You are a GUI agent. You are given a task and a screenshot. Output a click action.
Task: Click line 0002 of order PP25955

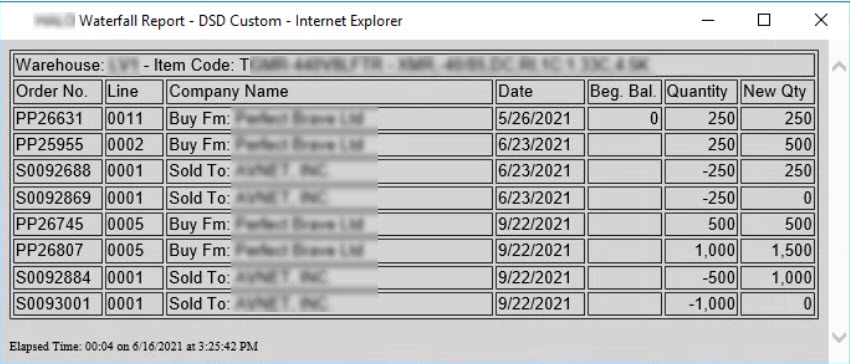134,145
